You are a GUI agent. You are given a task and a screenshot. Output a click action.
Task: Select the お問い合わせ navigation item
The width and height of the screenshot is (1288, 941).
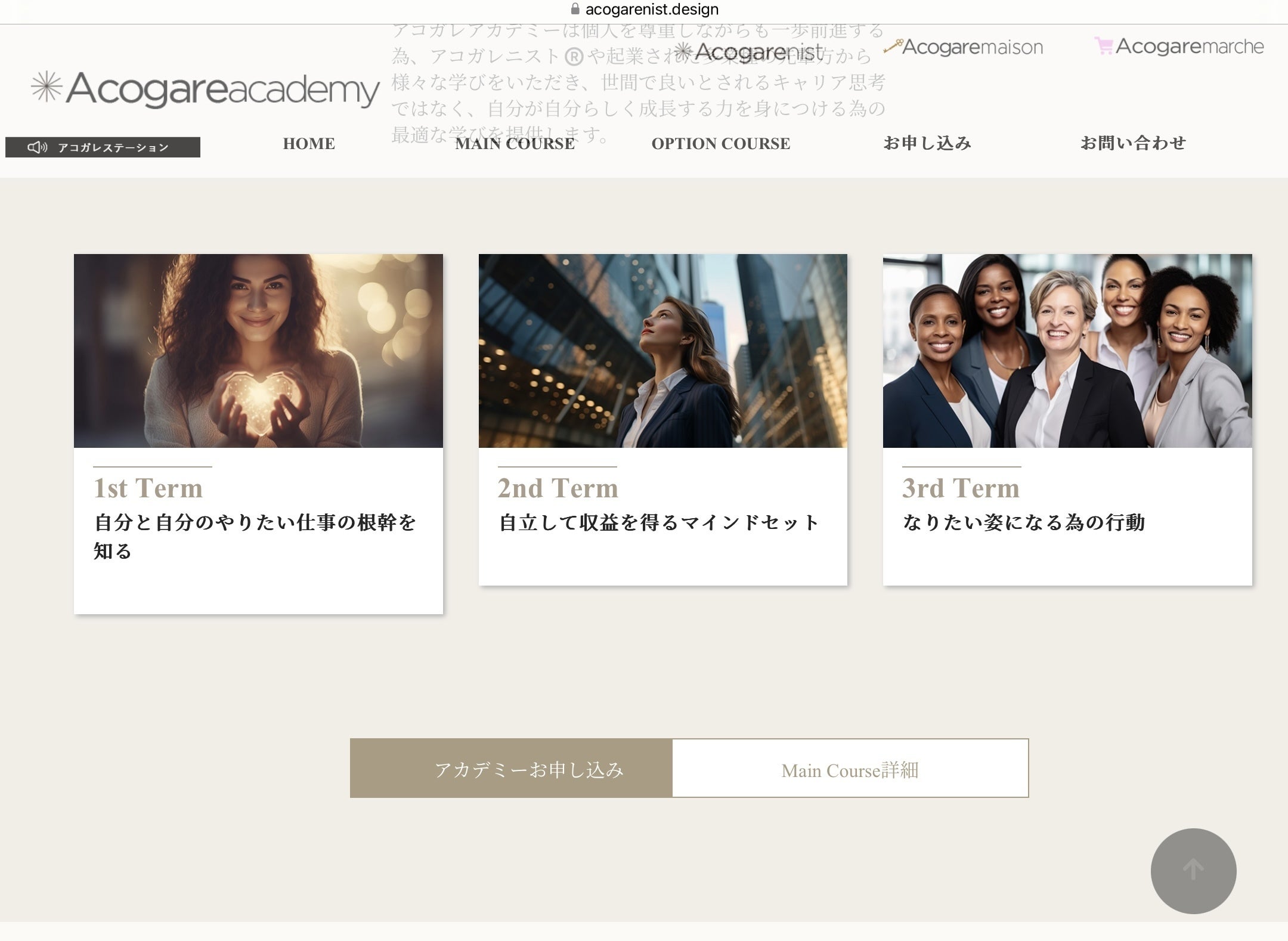[x=1133, y=143]
